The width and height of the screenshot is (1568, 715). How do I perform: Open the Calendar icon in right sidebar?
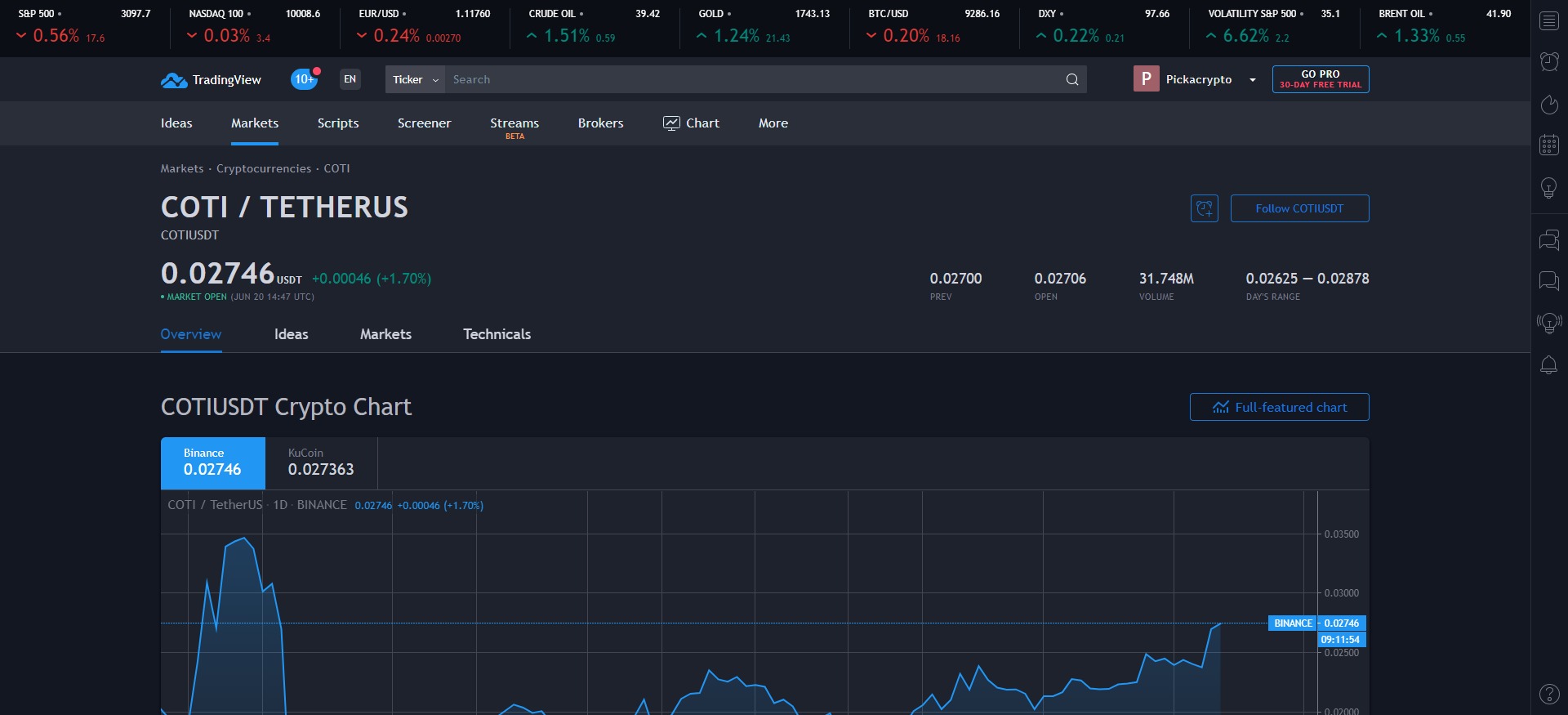[x=1549, y=145]
